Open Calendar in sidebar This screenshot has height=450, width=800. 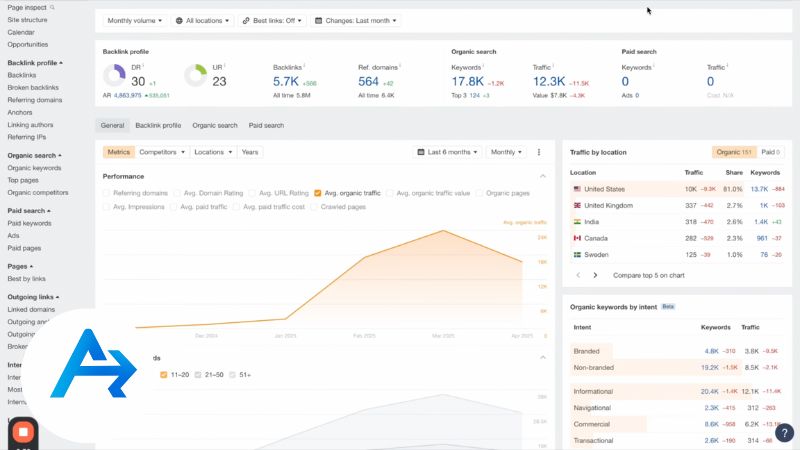21,32
